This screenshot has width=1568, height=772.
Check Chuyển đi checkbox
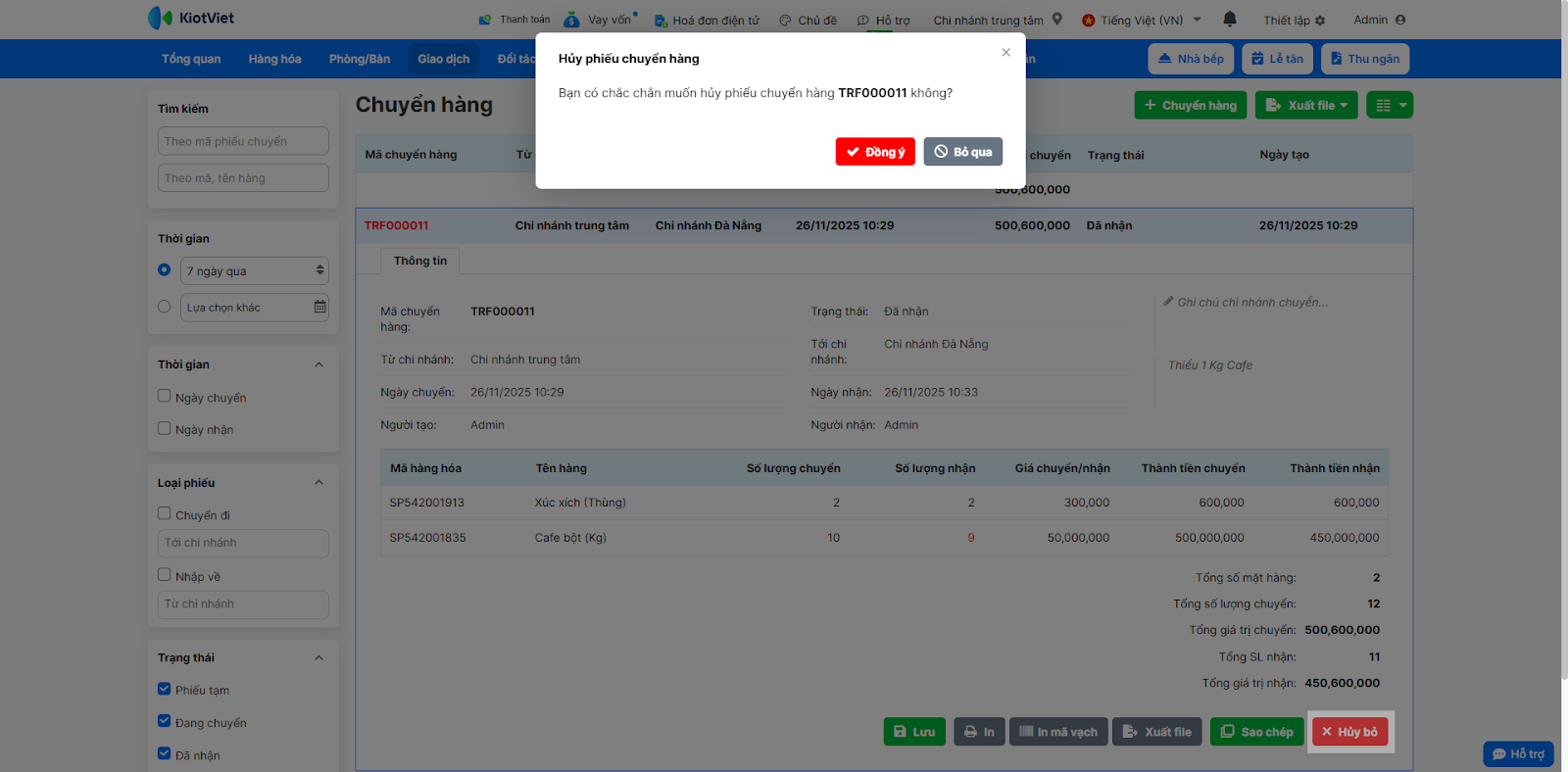point(165,513)
